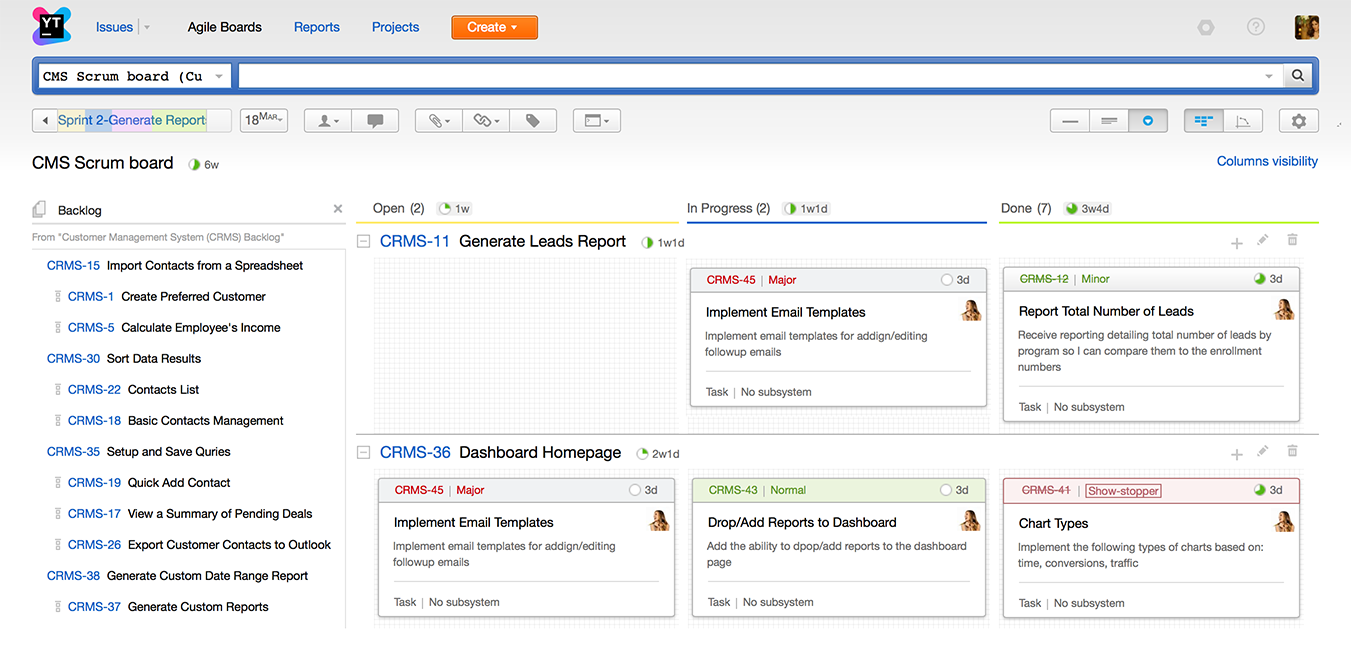Toggle the board view mode button

coord(1204,121)
